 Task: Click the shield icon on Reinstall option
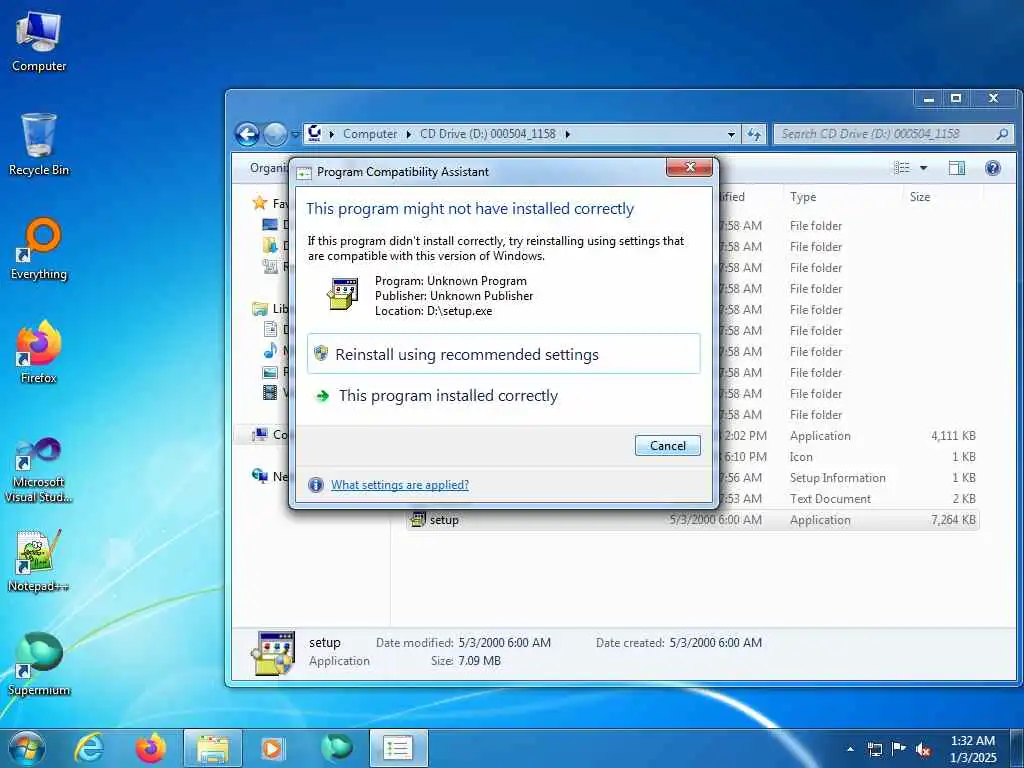pyautogui.click(x=321, y=353)
